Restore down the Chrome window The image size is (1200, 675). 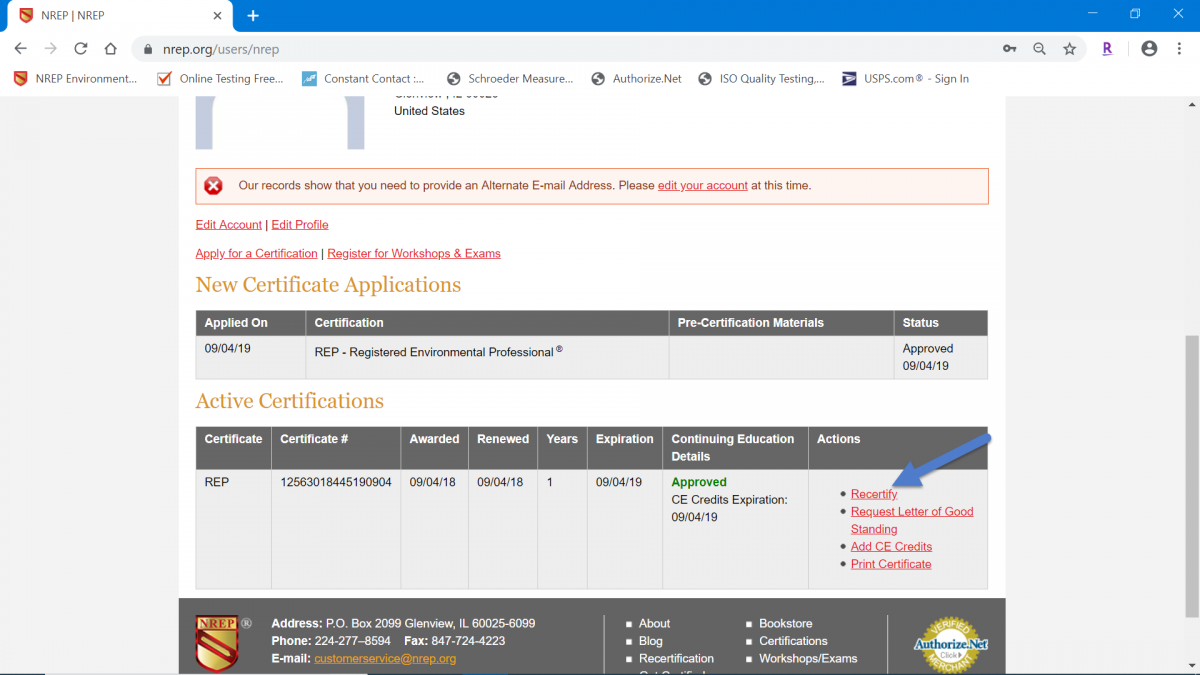coord(1135,14)
